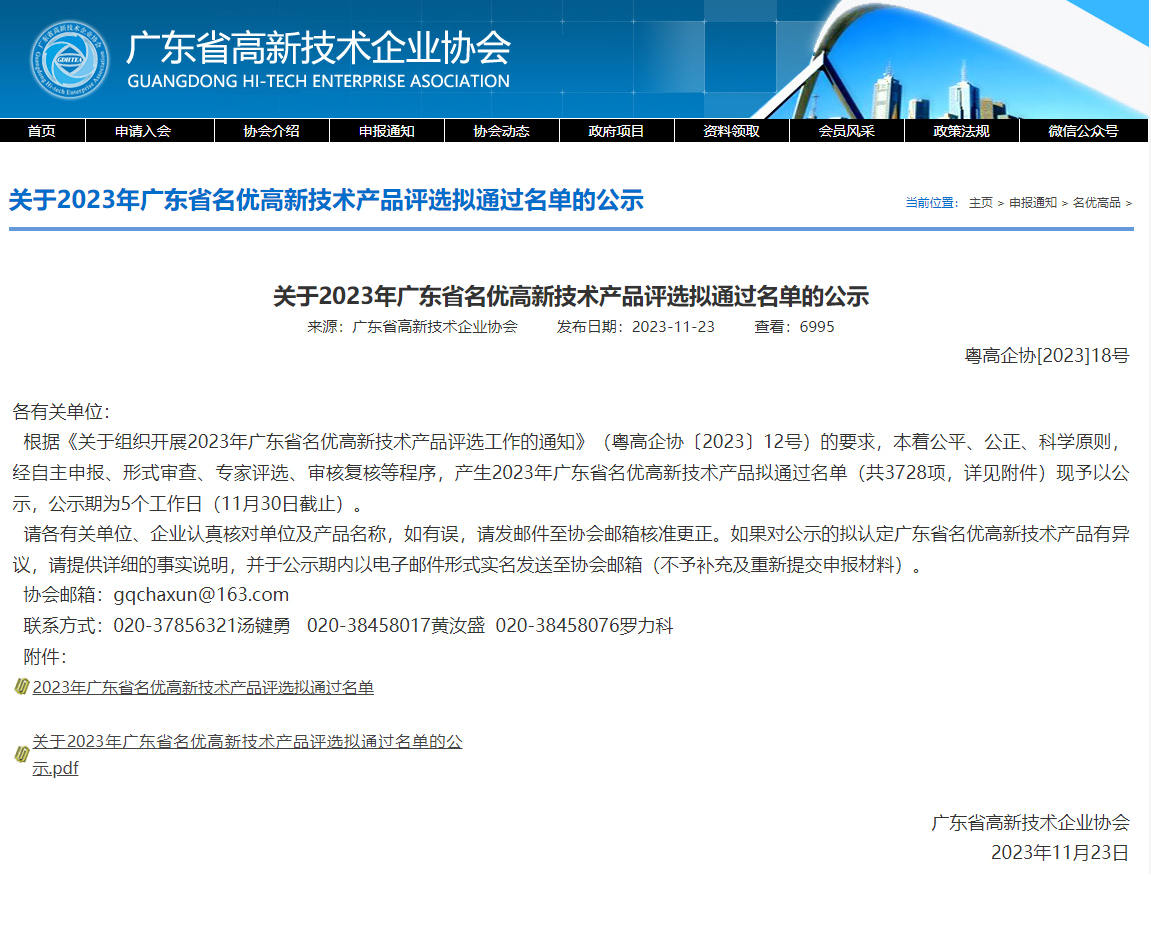
Task: Click blue page heading 关于2023年广东省名优高新技术产品
Action: [x=326, y=200]
